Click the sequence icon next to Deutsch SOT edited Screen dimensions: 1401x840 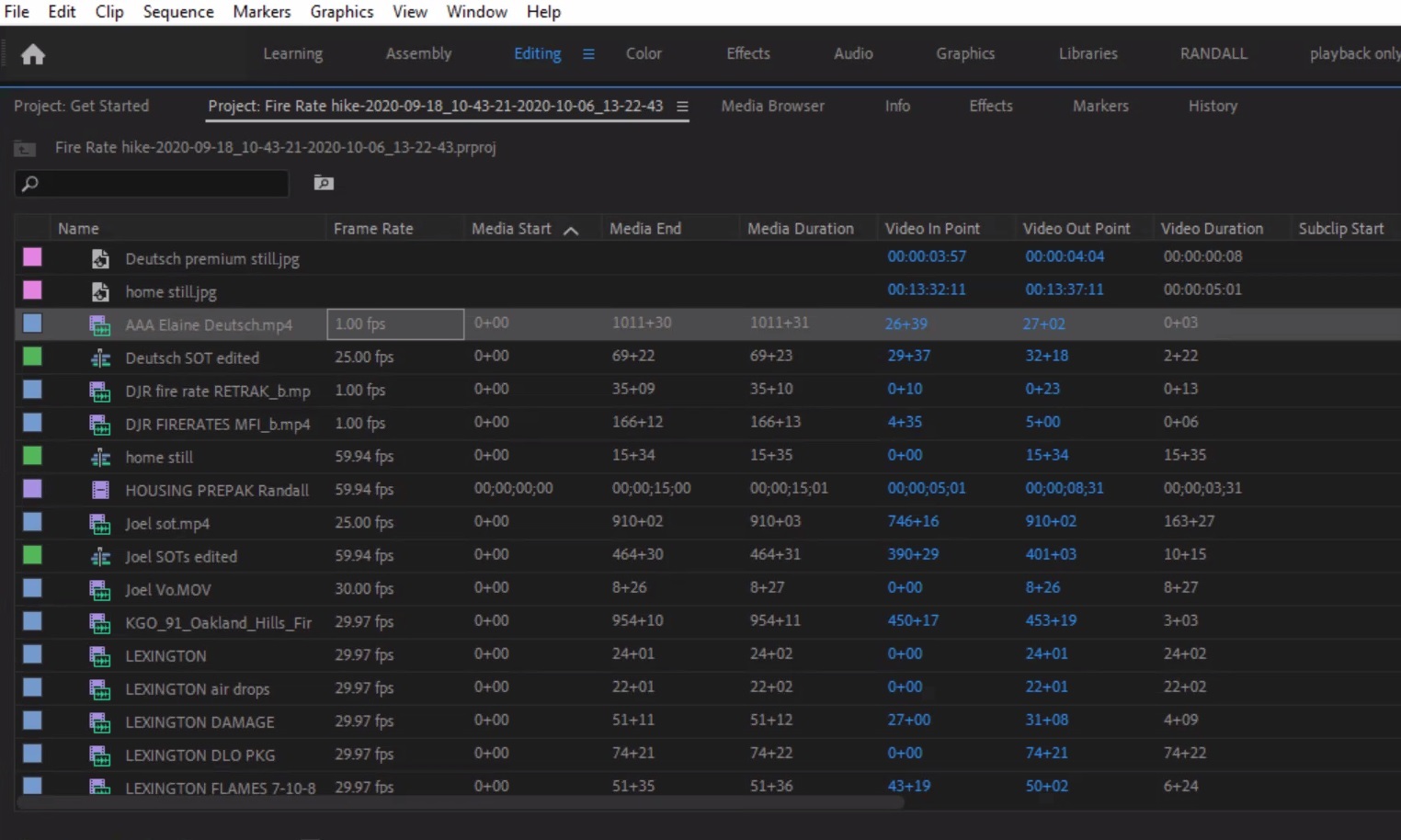point(100,358)
